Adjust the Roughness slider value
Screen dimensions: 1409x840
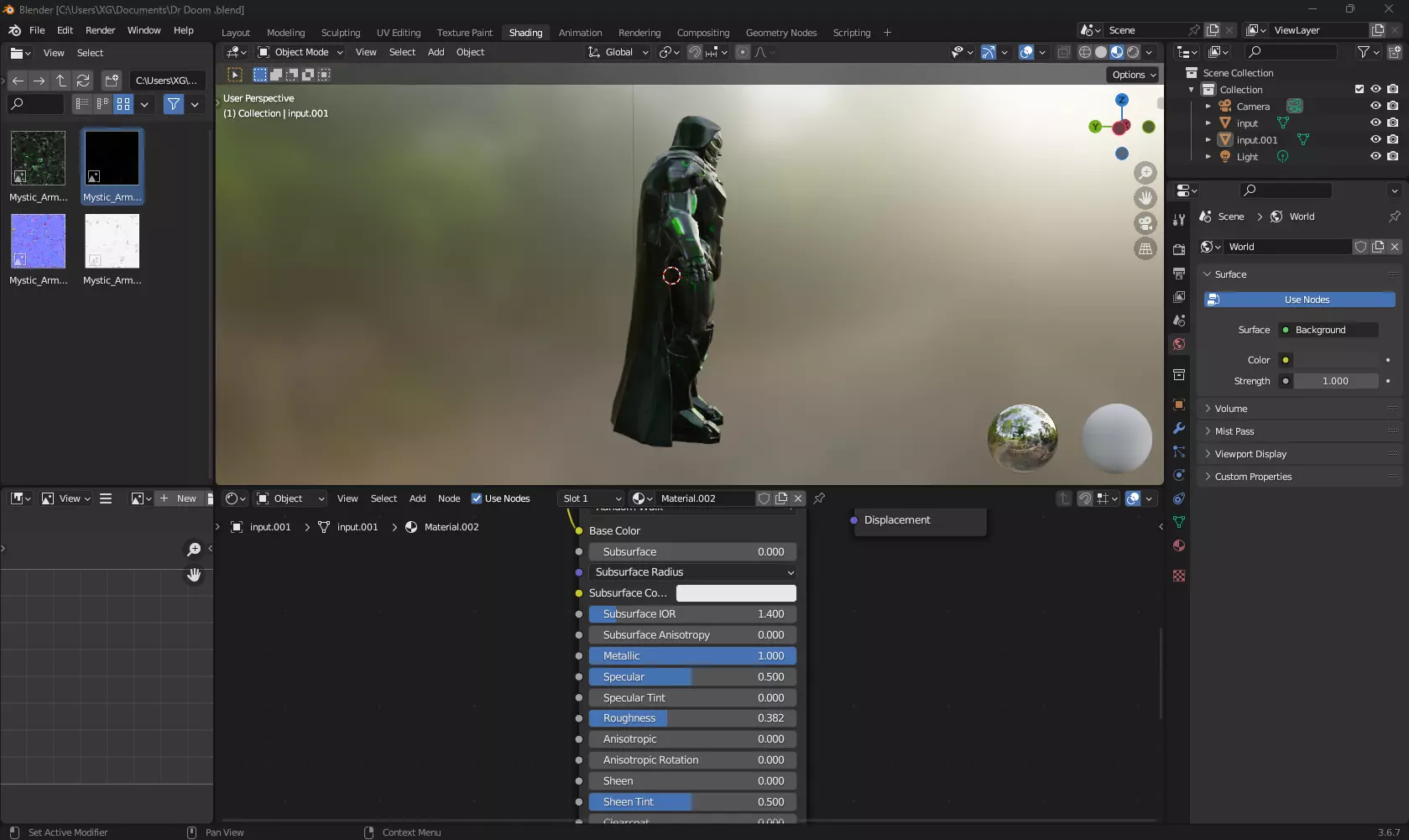coord(692,718)
